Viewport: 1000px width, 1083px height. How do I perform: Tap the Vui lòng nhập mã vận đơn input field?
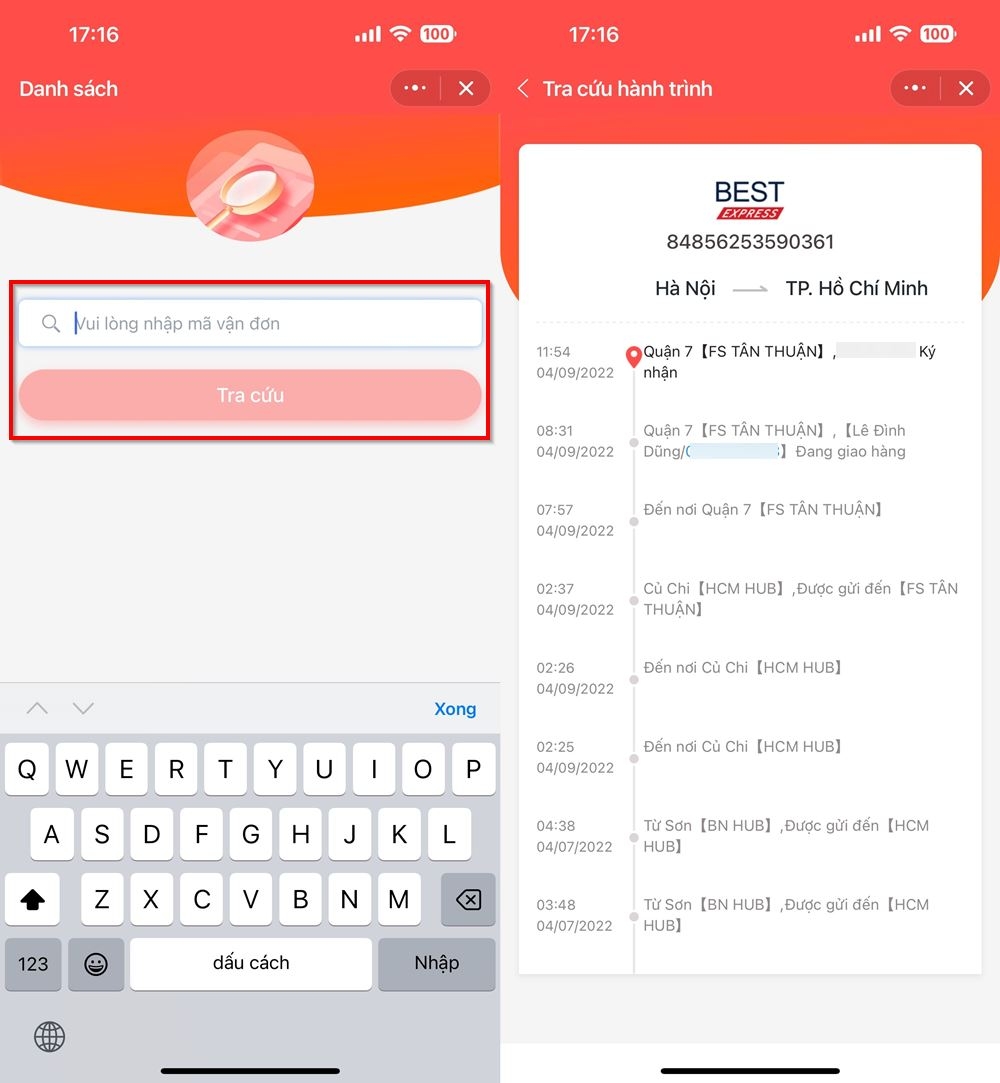[x=250, y=323]
